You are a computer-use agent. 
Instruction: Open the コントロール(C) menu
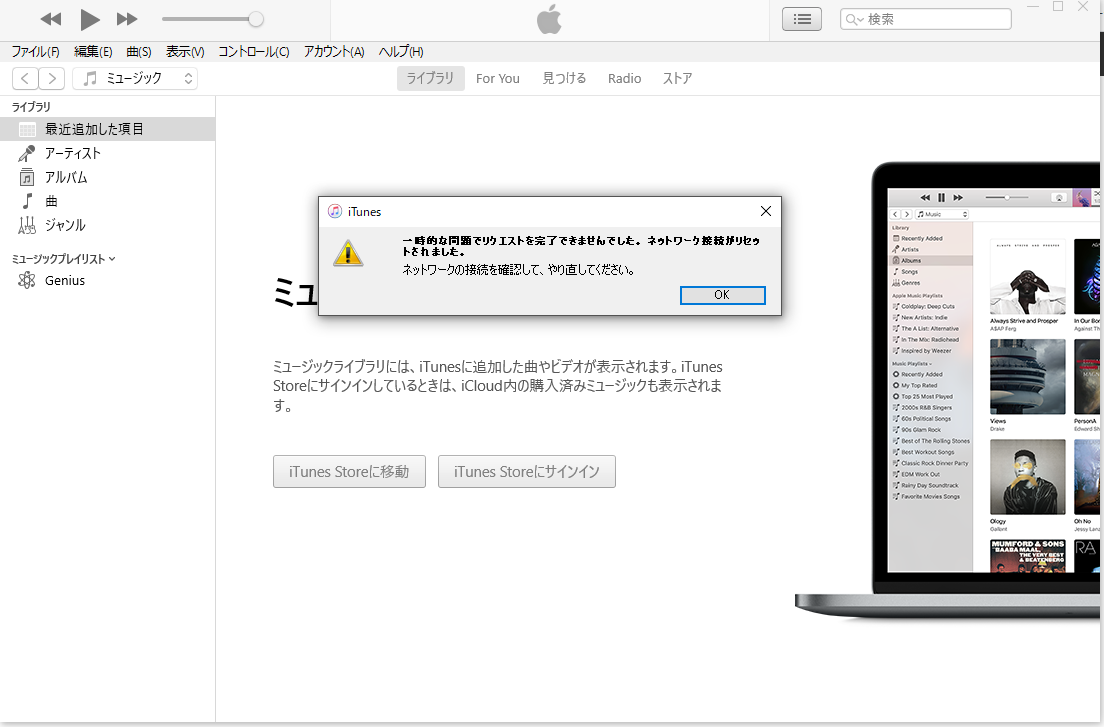pos(253,51)
